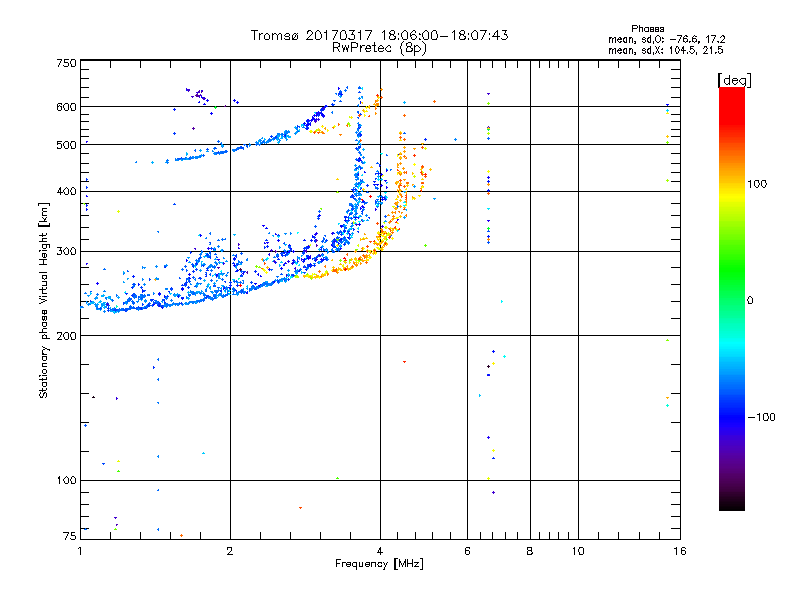
Task: Click the 'mean, sd,X: 104.5, 21.5' line
Action: [665, 50]
